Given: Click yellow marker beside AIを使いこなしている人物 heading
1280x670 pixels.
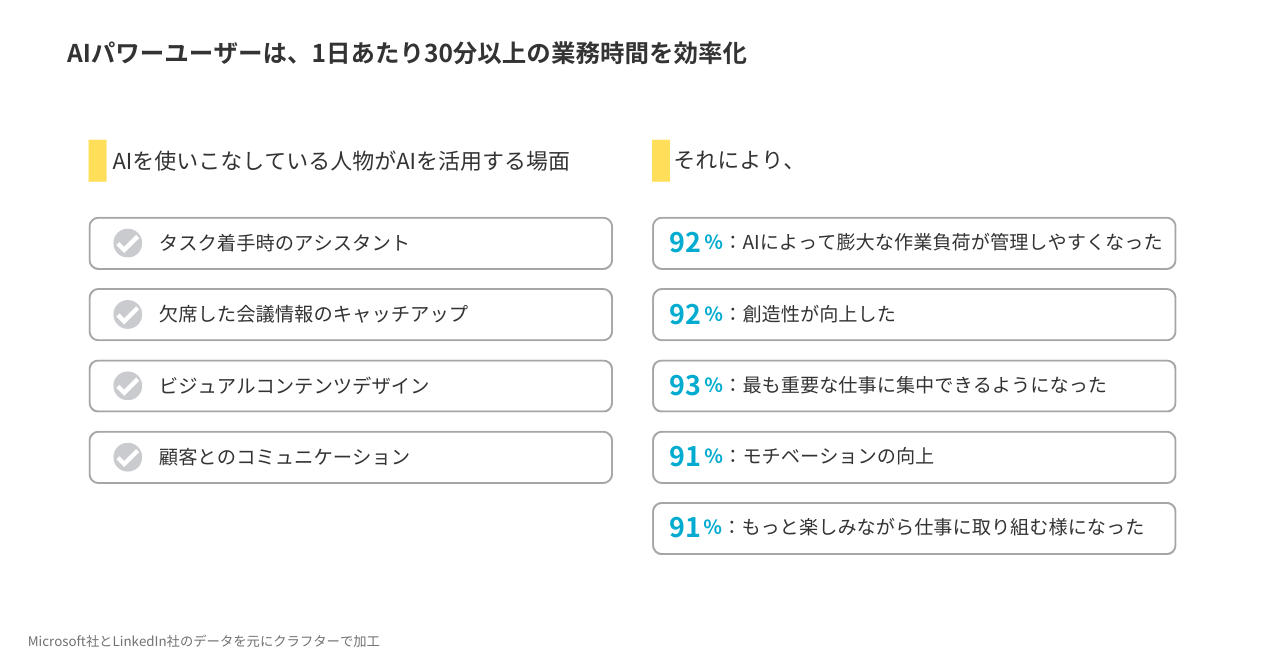Looking at the screenshot, I should click(x=97, y=160).
